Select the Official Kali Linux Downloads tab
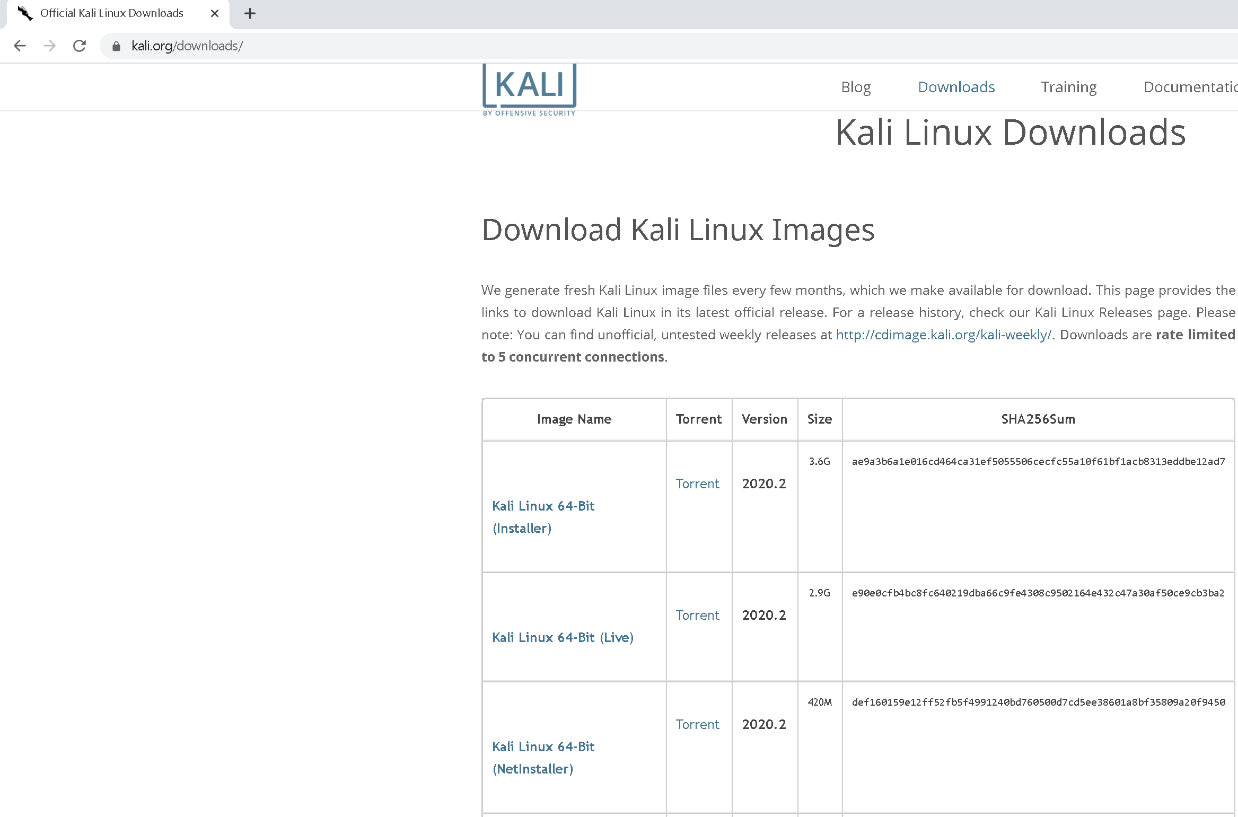Screen dimensions: 1238x817 [111, 14]
